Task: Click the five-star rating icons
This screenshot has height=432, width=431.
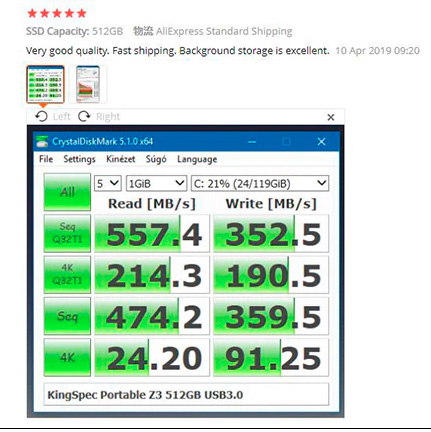Action: 57,13
